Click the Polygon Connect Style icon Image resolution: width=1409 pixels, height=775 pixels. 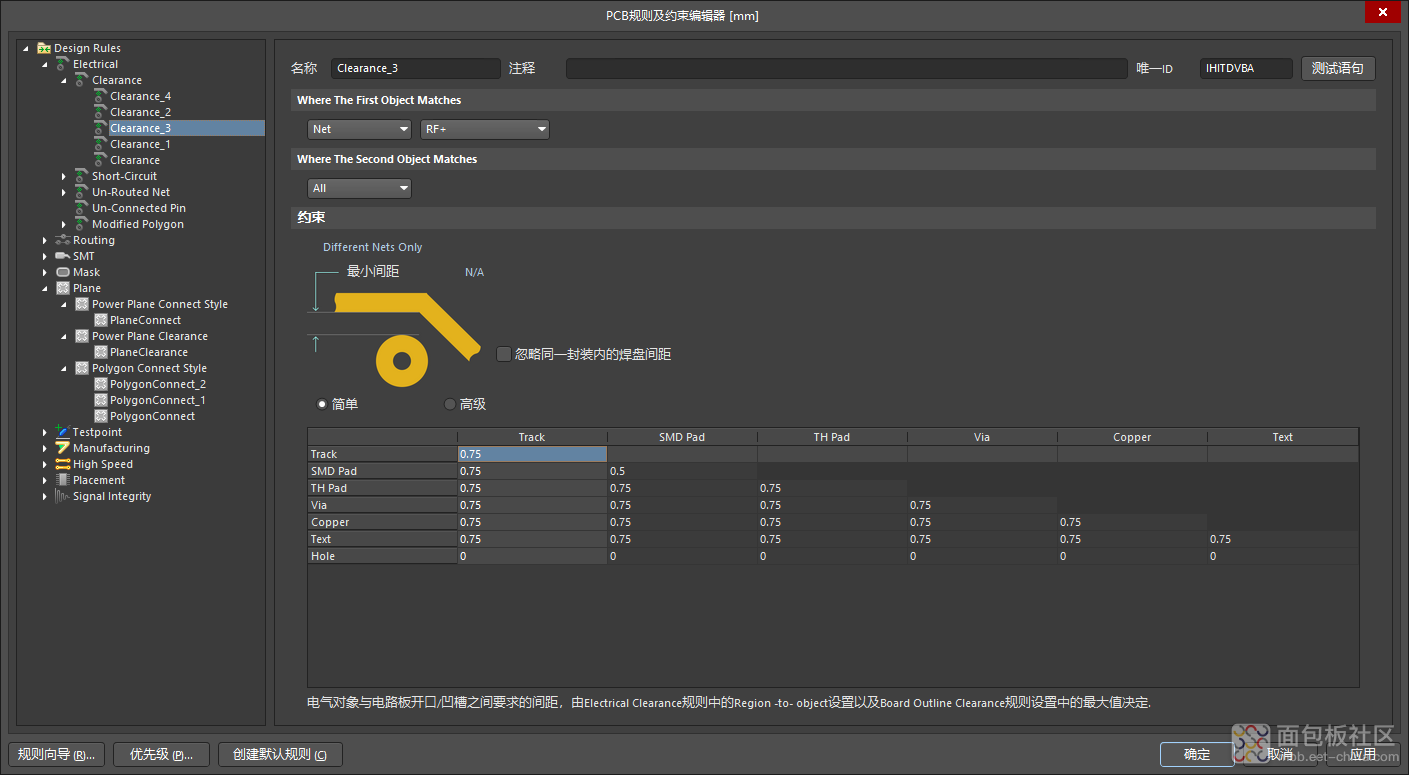pyautogui.click(x=82, y=368)
